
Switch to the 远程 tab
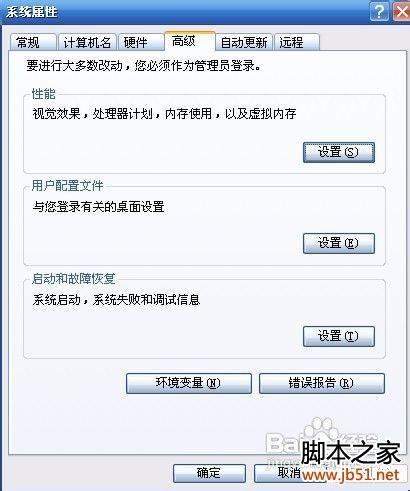(297, 42)
